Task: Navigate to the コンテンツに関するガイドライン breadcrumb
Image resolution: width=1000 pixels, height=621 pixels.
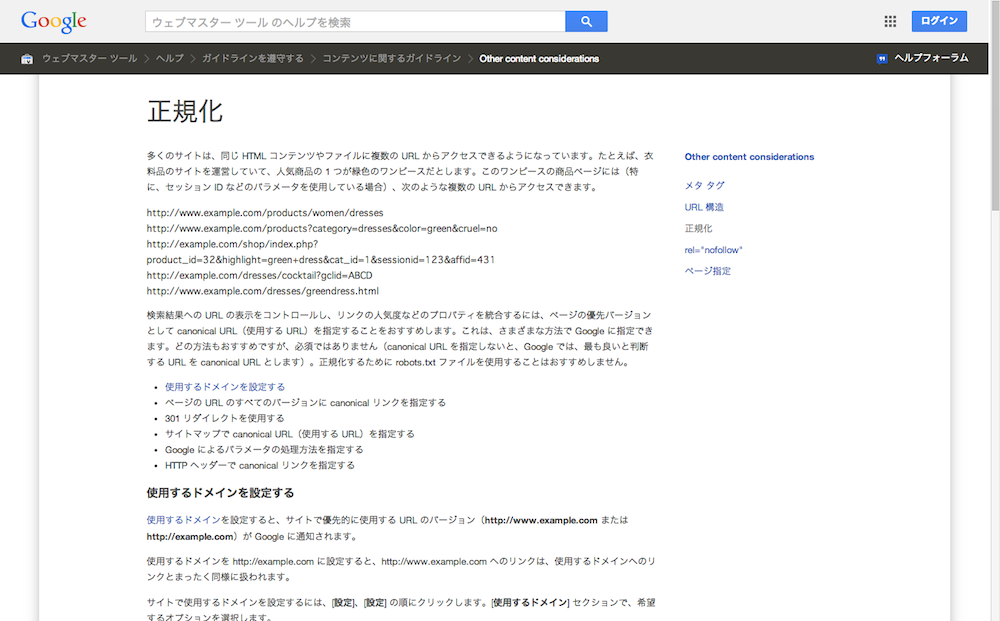Action: click(x=392, y=59)
